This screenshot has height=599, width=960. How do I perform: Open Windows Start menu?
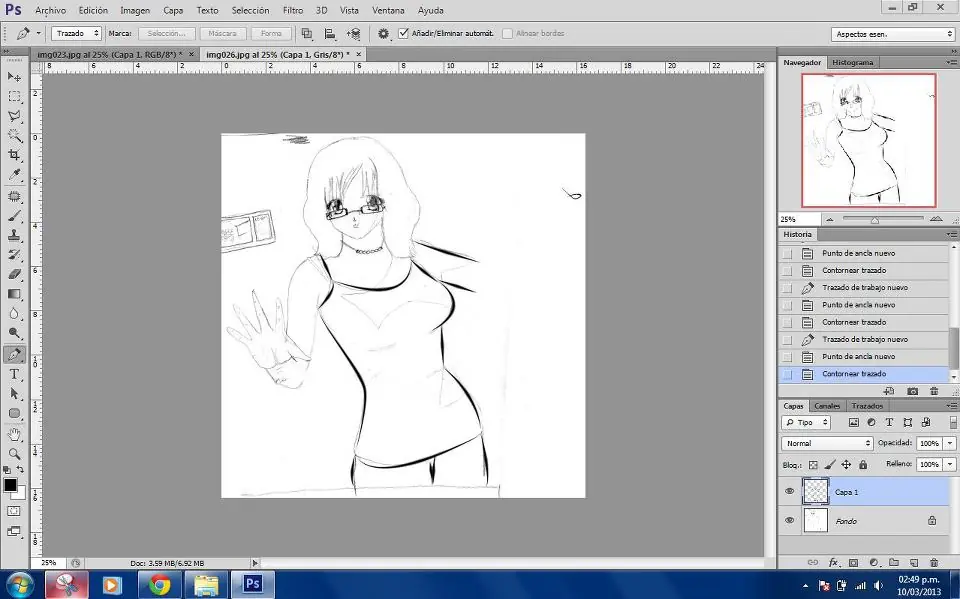click(x=20, y=584)
